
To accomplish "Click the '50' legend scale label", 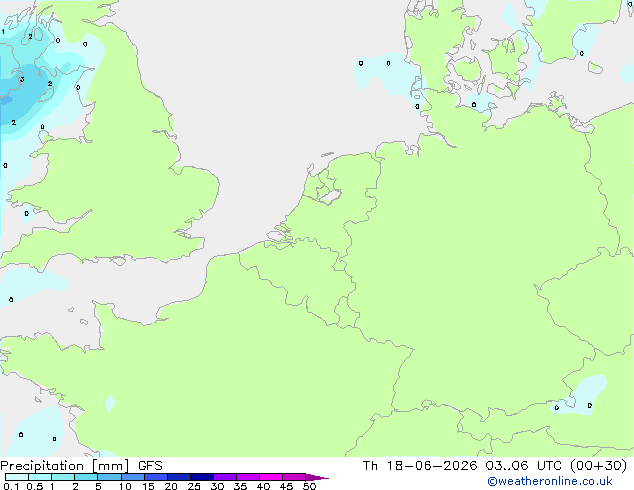I will coord(309,486).
